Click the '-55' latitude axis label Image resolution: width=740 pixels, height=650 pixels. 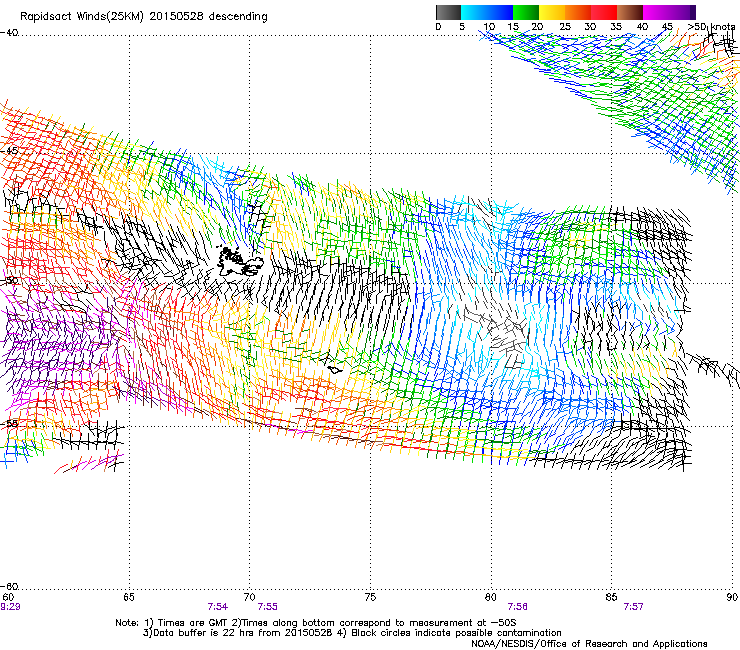[9, 423]
